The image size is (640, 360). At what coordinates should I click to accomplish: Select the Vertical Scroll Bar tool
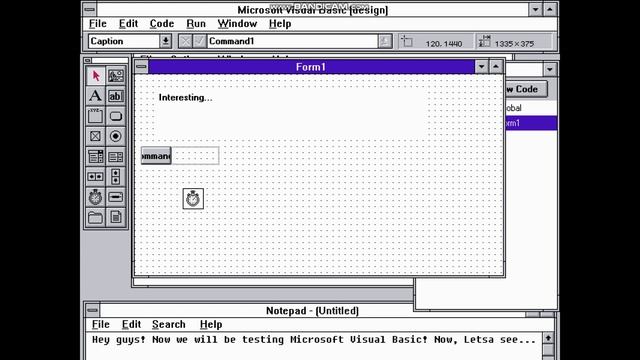coord(116,177)
